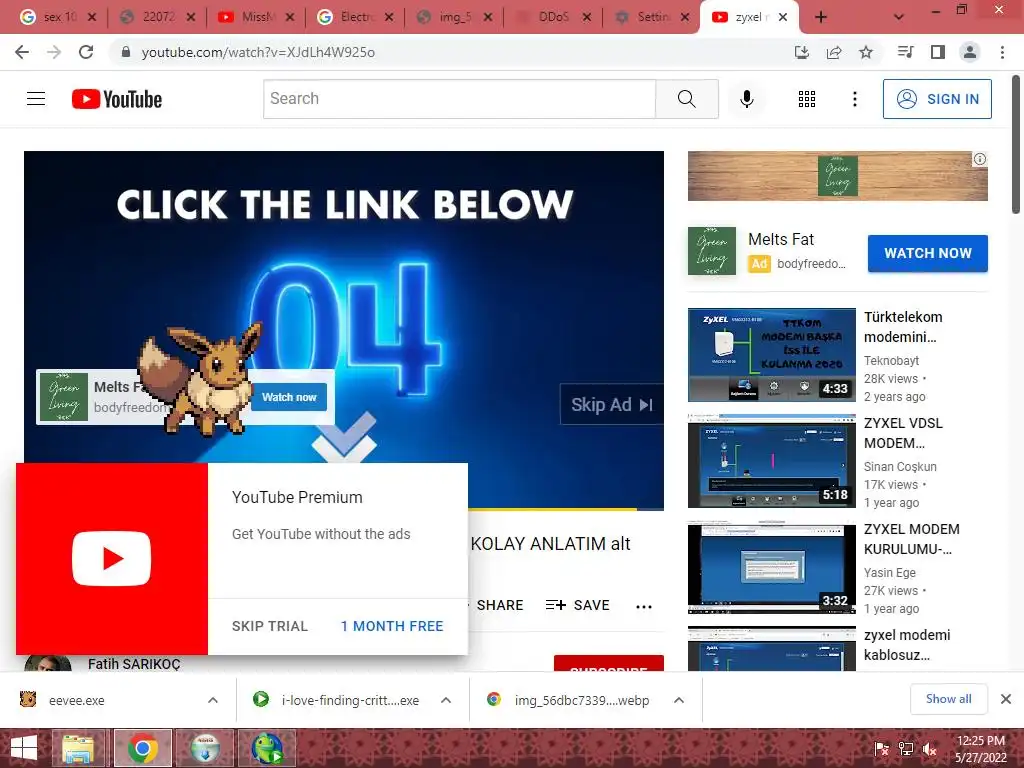Choose SKIP TRIAL in Premium popup
Viewport: 1024px width, 768px height.
click(x=270, y=626)
